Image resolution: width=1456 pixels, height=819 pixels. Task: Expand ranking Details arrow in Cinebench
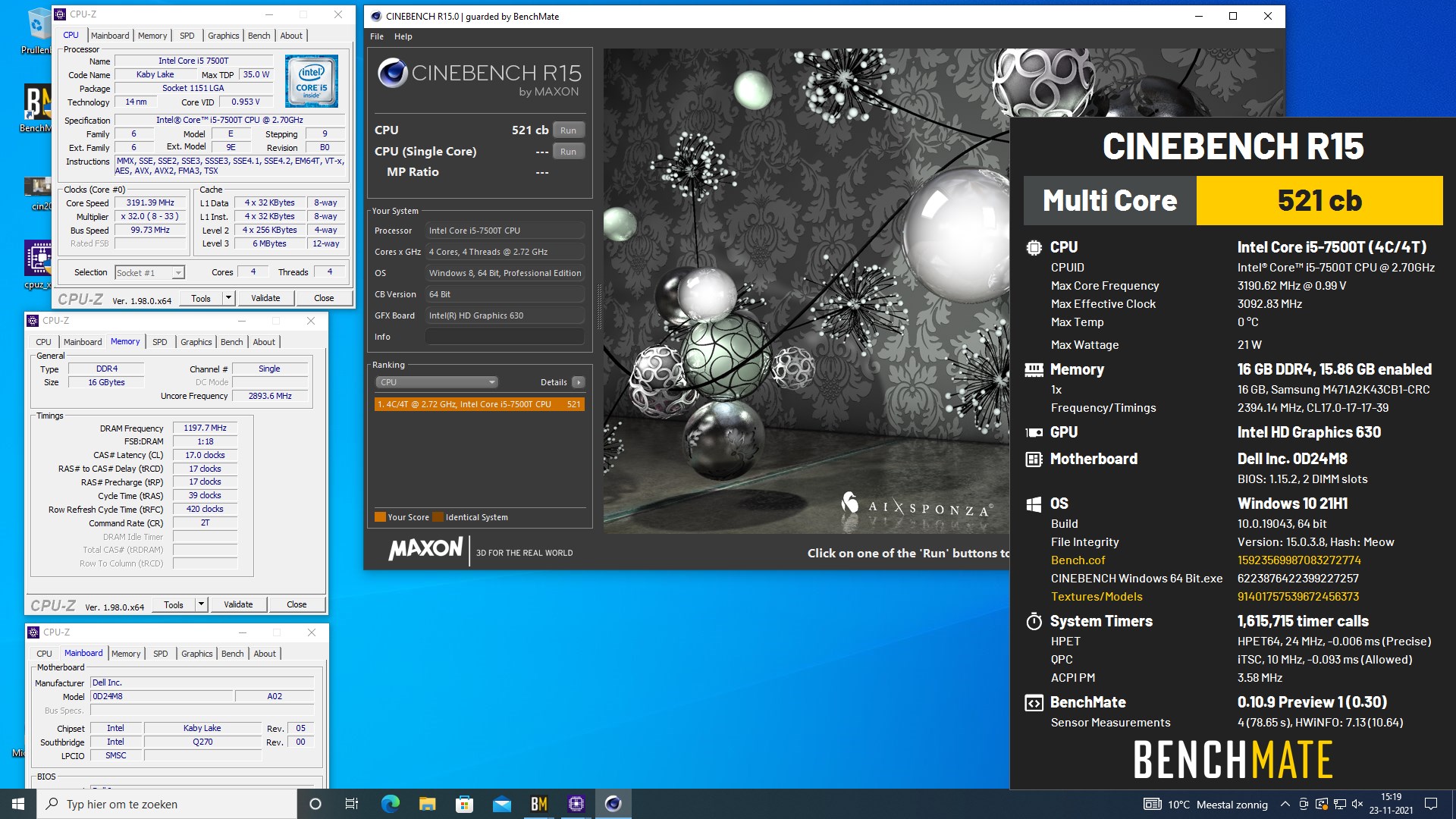point(579,382)
